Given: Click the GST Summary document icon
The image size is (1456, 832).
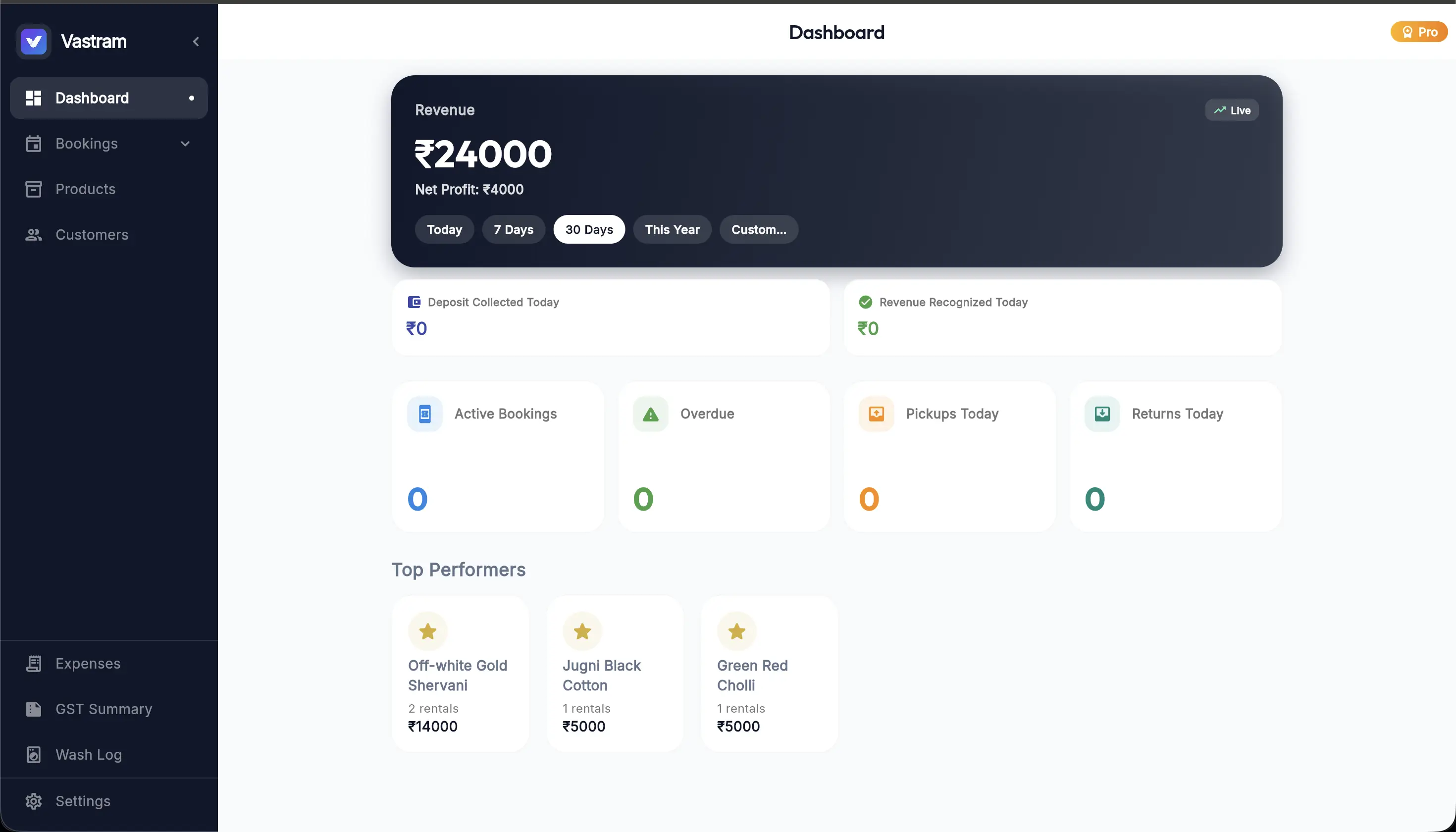Looking at the screenshot, I should point(34,709).
